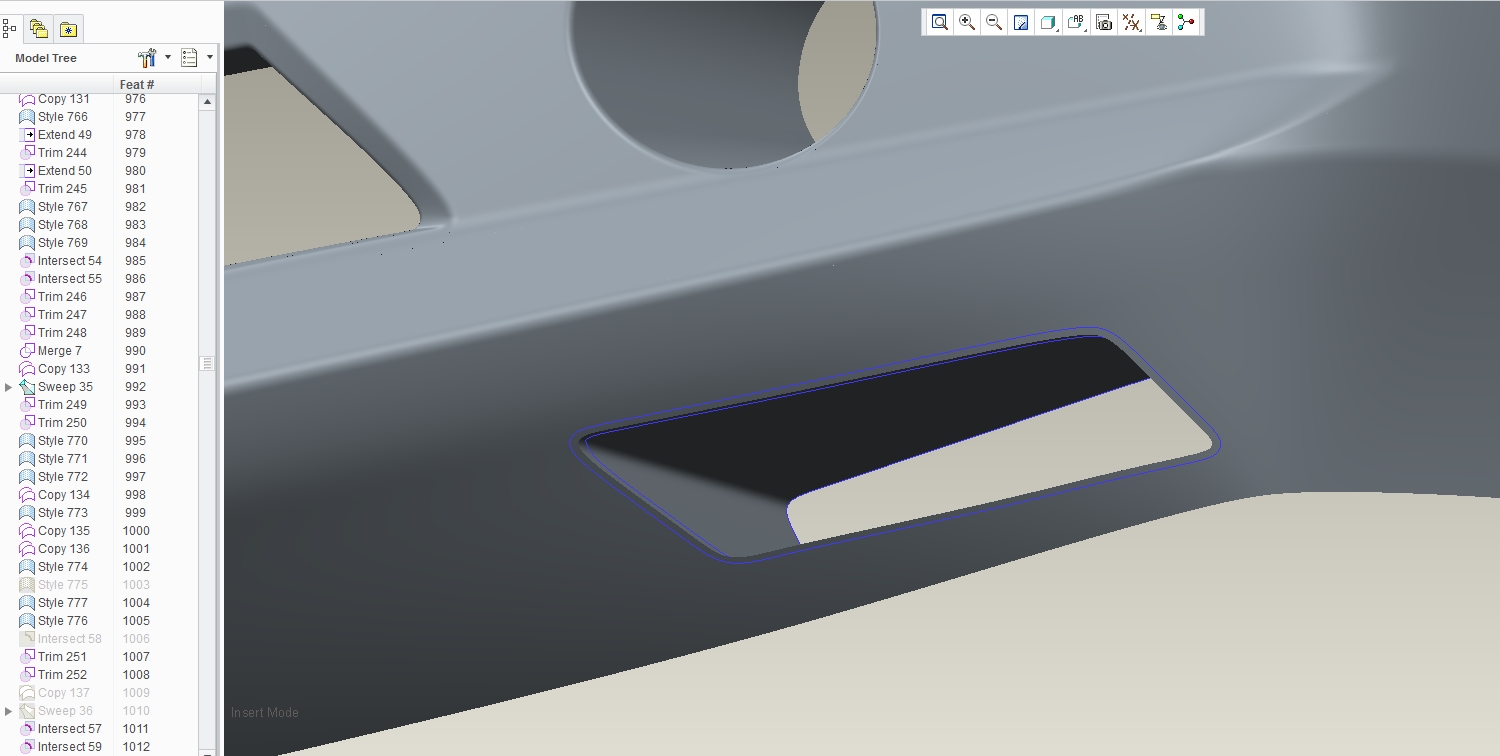
Task: Select Trim 248 tree row
Action: point(62,333)
